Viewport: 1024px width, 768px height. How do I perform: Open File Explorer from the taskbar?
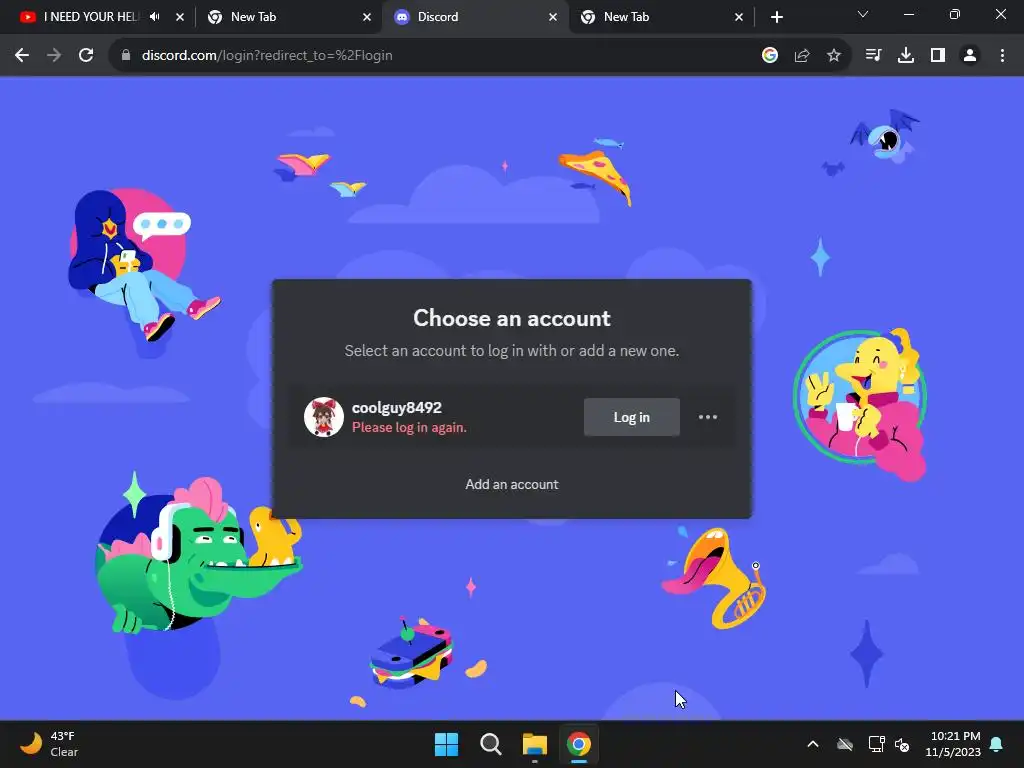[534, 744]
